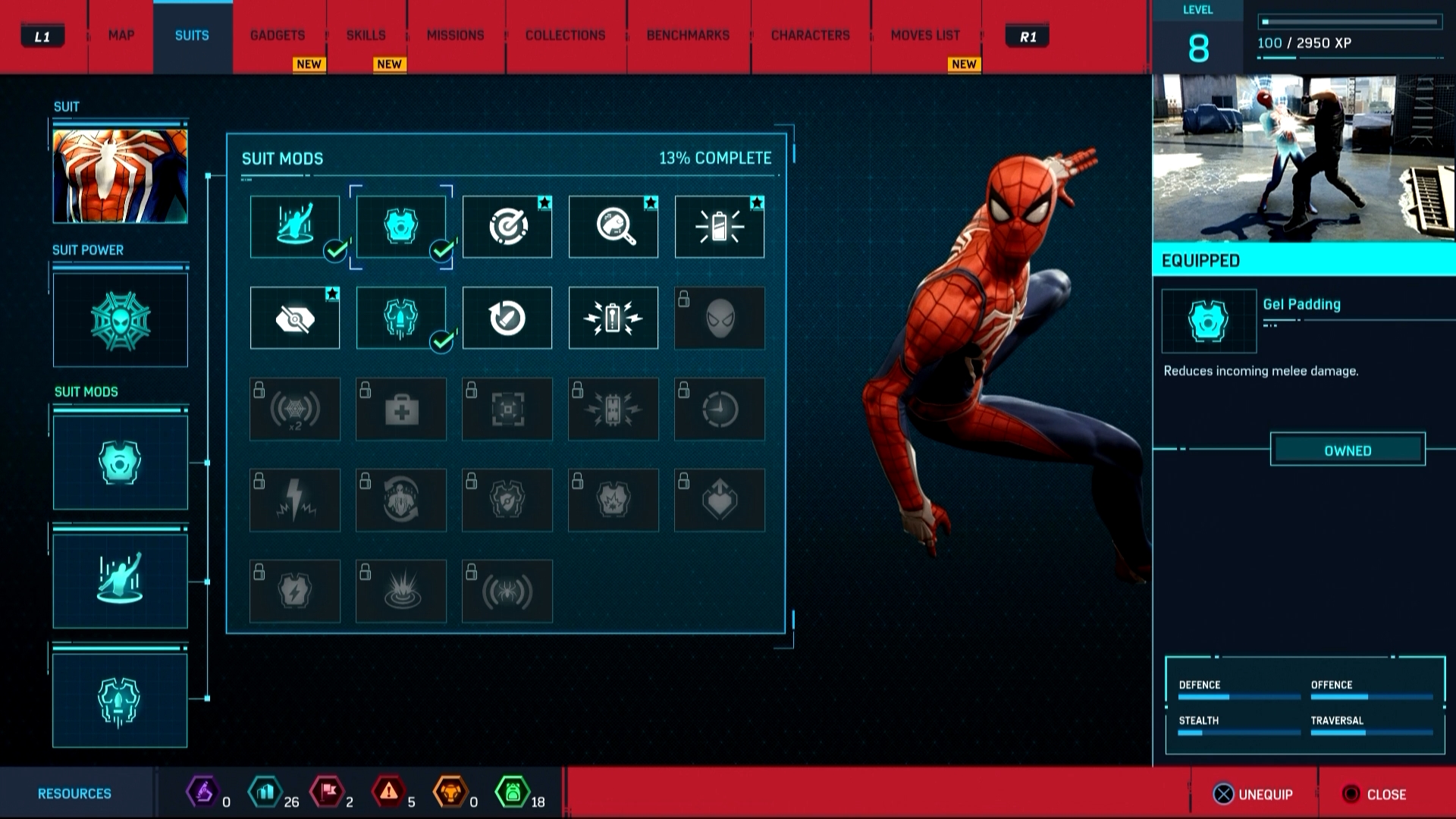The image size is (1456, 819).
Task: Select the glowing battery suit mod
Action: point(720,227)
